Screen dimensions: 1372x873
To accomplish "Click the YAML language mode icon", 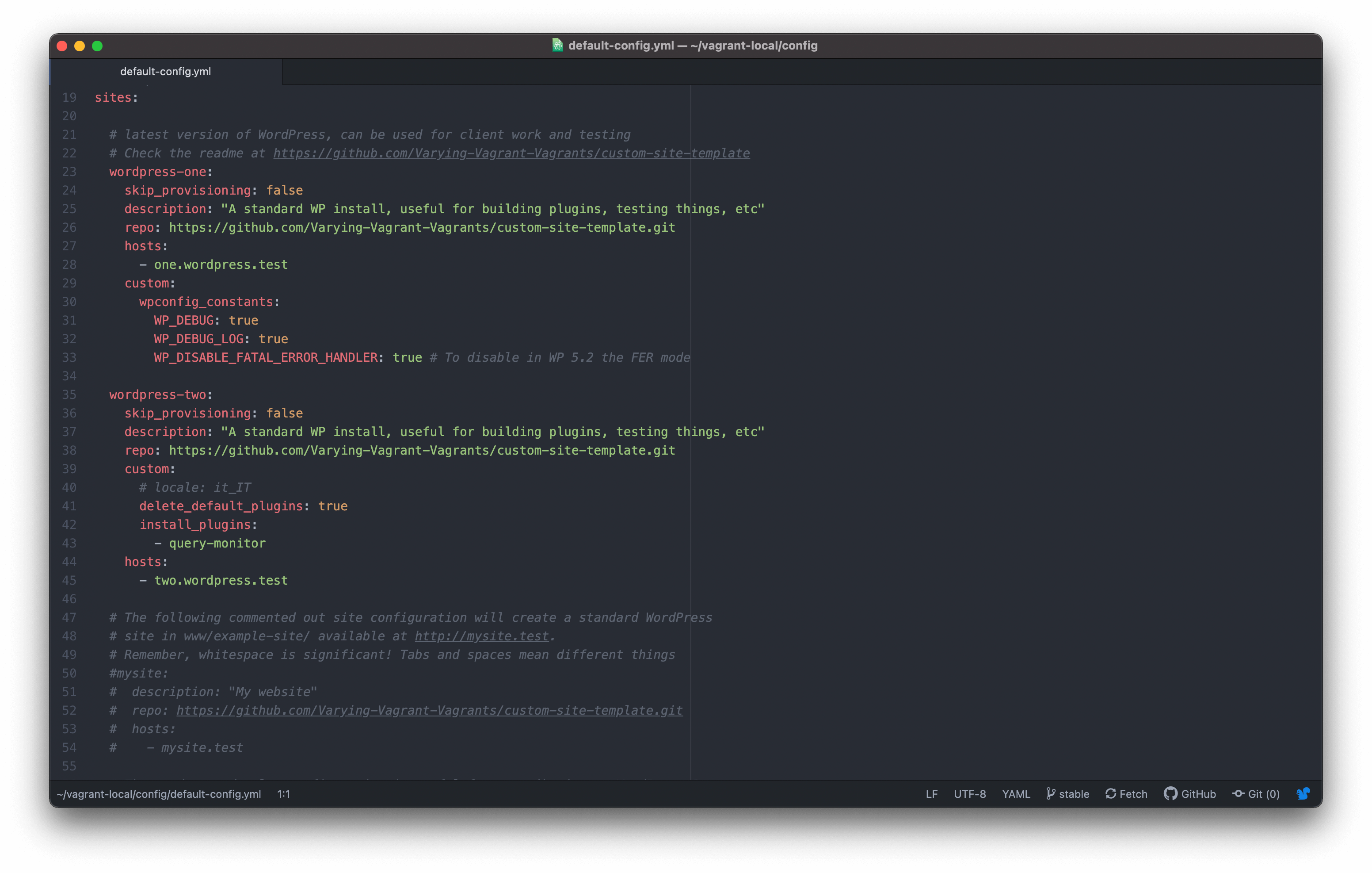I will [1013, 794].
